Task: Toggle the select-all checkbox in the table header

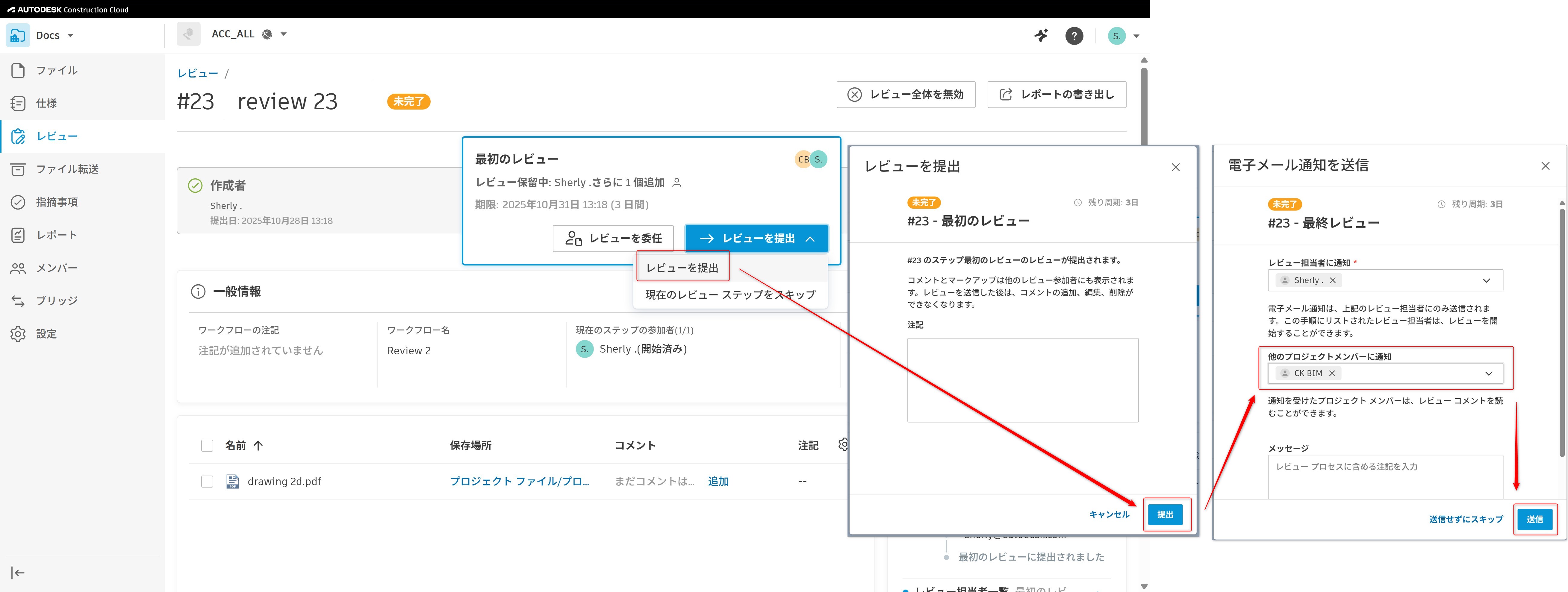Action: tap(207, 445)
